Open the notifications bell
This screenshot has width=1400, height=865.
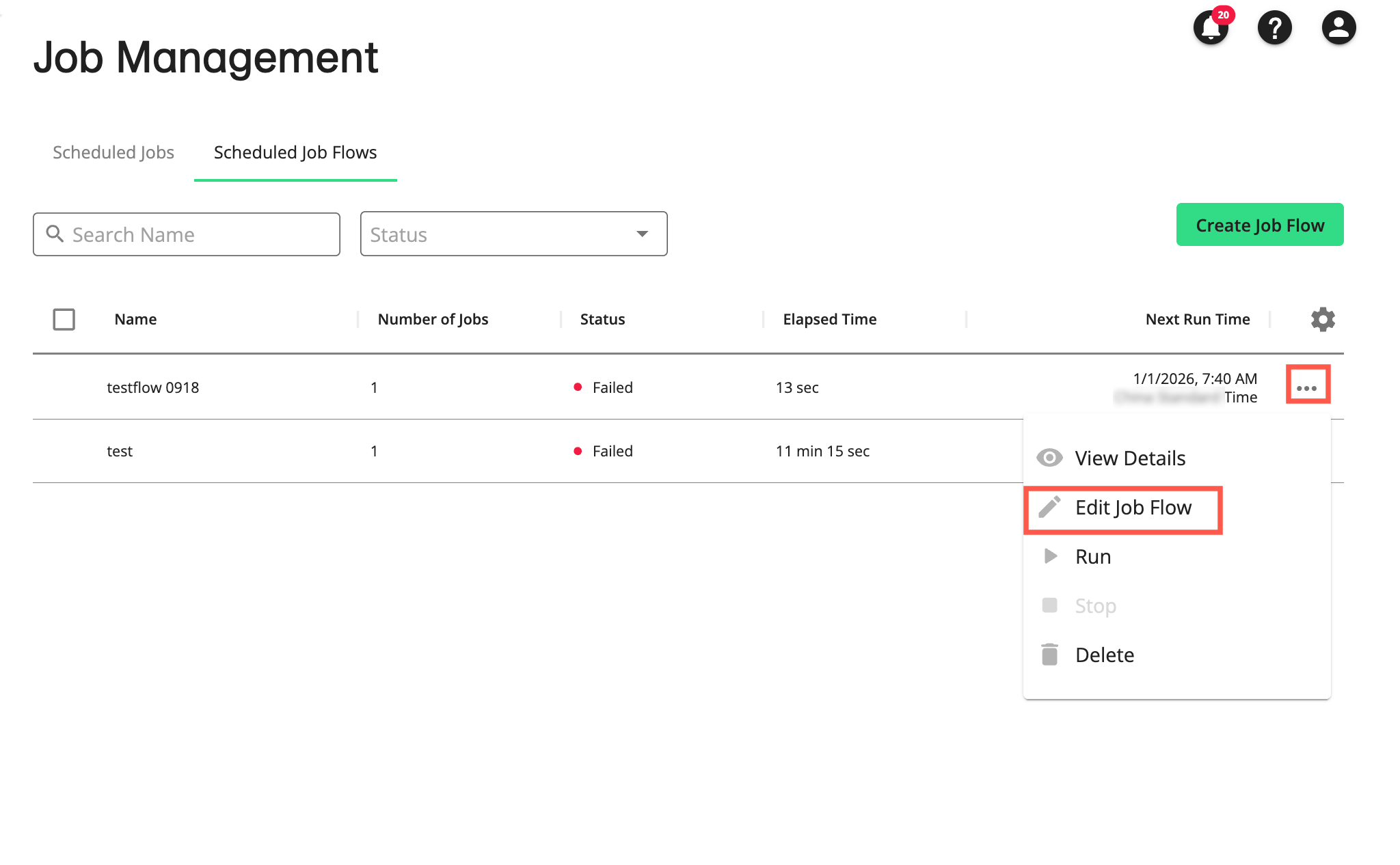[1210, 28]
